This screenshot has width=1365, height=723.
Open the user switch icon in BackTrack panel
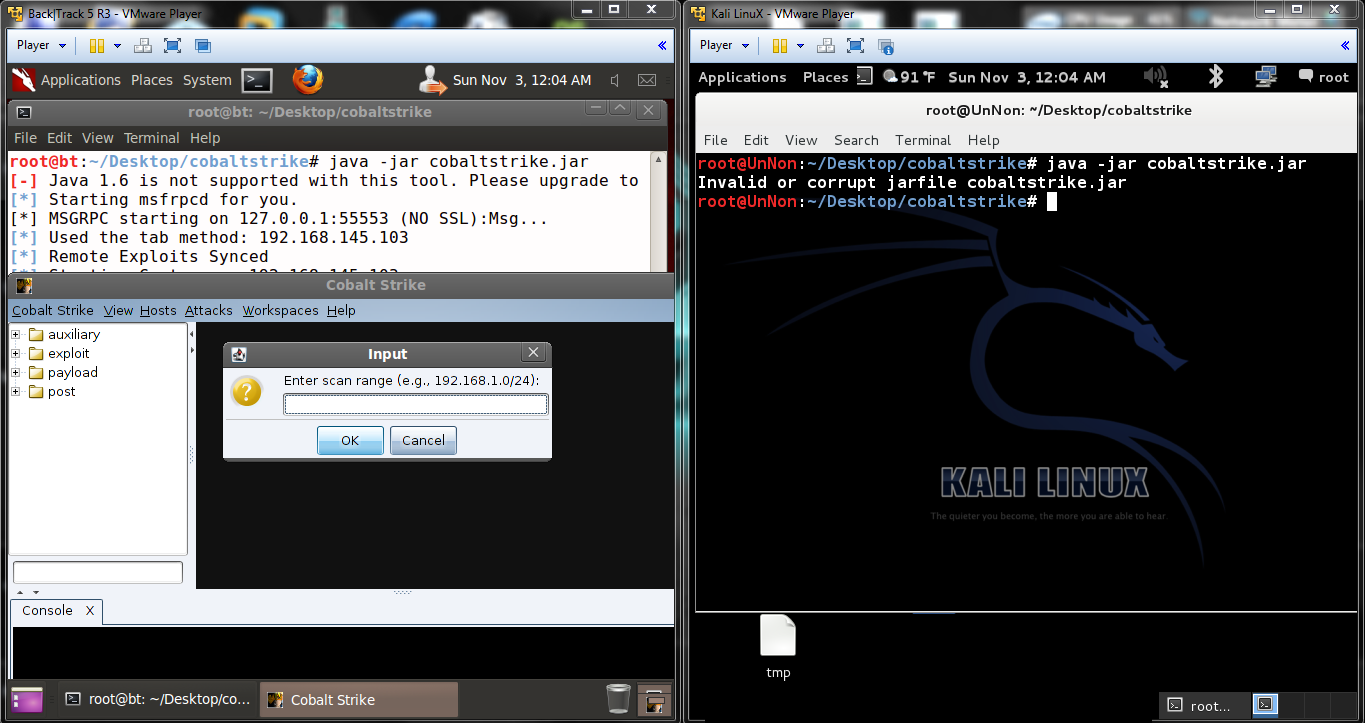pyautogui.click(x=432, y=79)
